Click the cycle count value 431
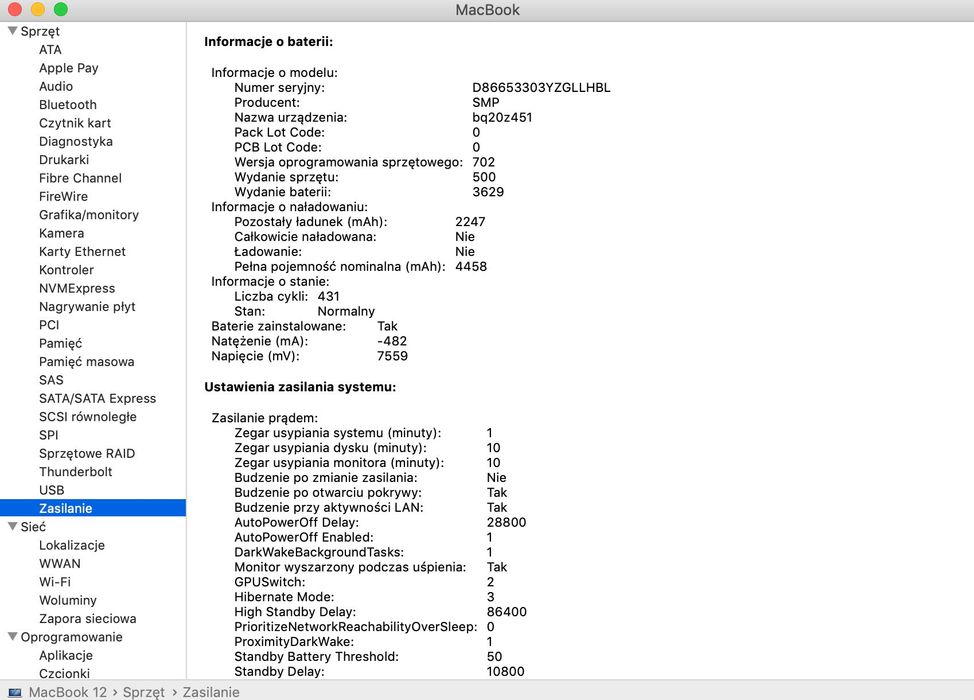Viewport: 974px width, 700px height. pos(329,296)
